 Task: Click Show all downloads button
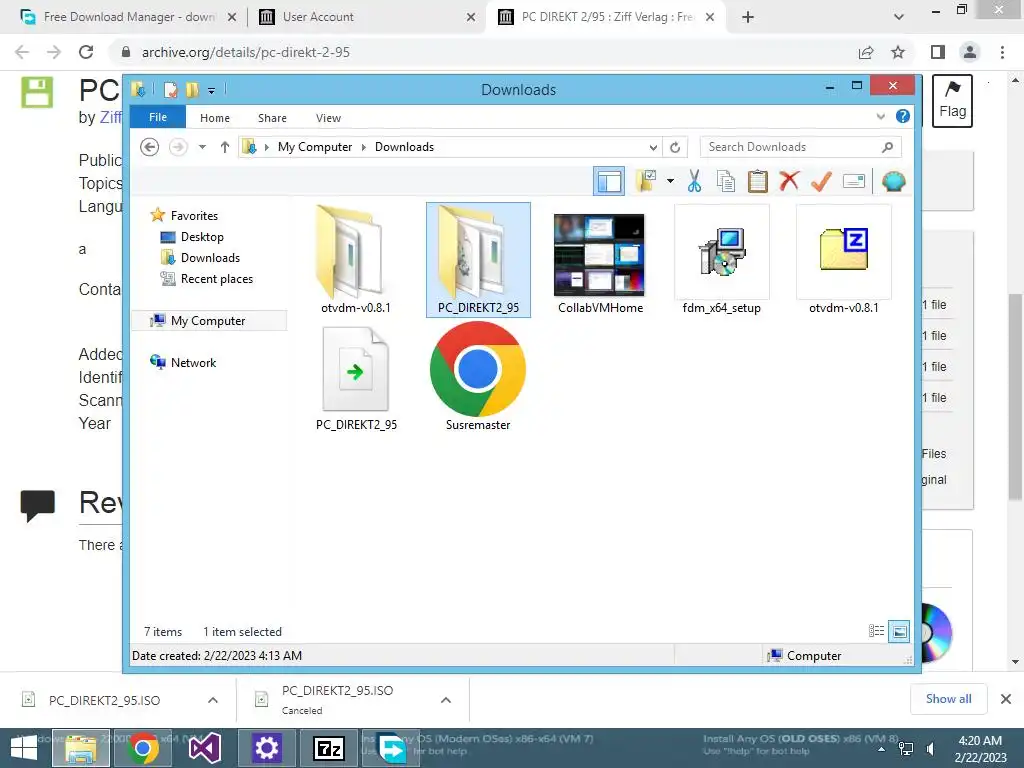[948, 699]
